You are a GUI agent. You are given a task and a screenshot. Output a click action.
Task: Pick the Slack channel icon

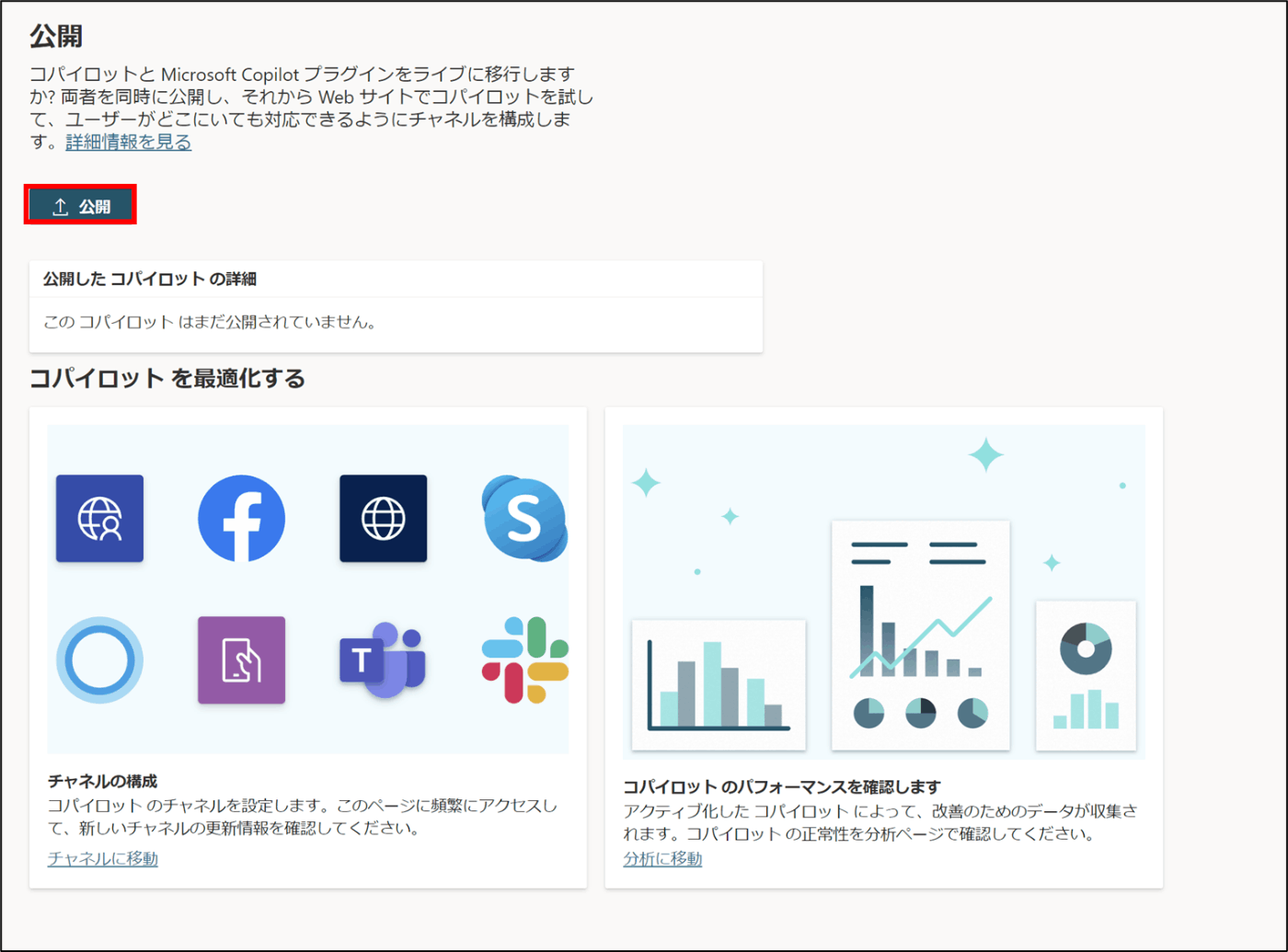tap(524, 660)
